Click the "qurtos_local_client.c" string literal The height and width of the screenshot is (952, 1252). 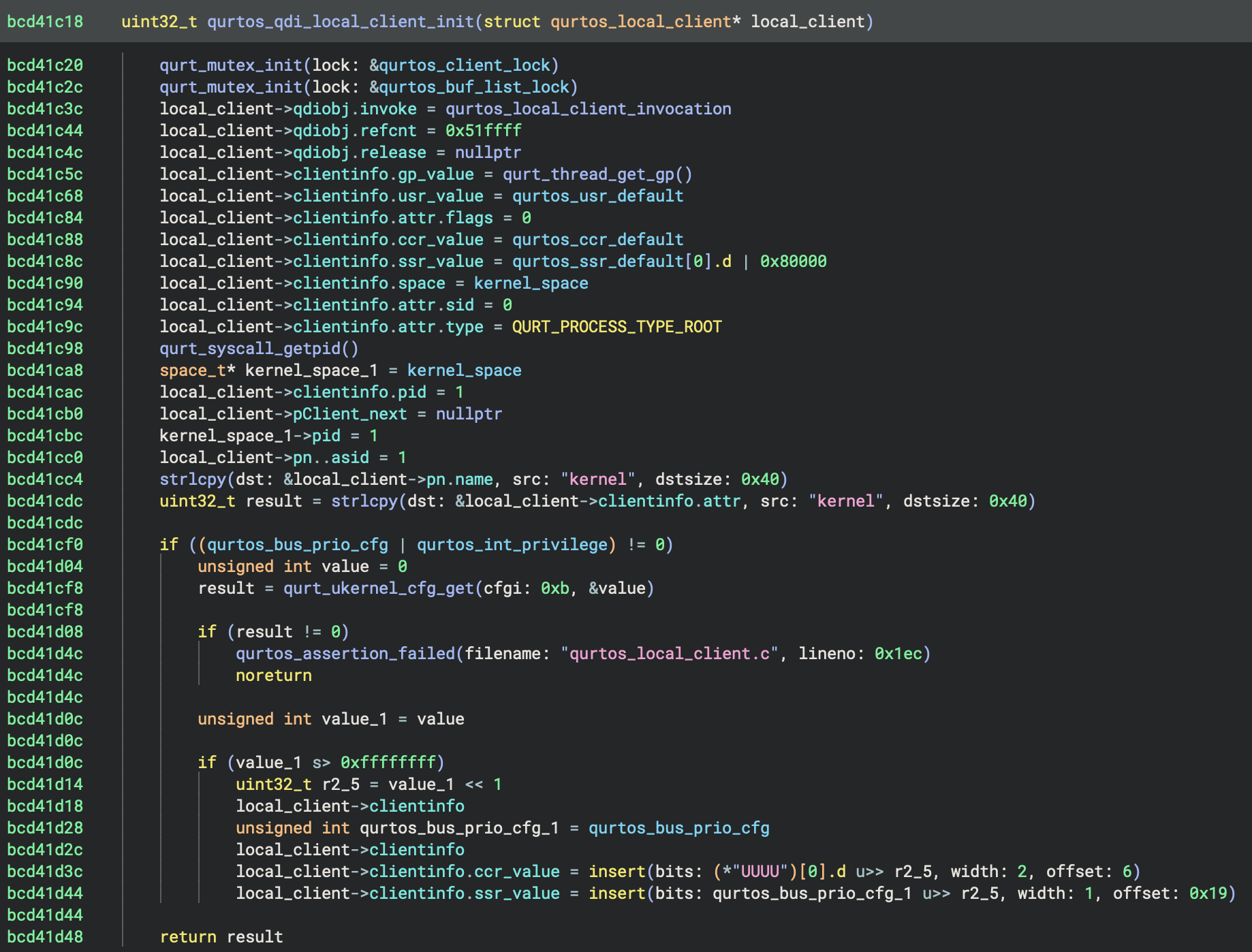[670, 654]
